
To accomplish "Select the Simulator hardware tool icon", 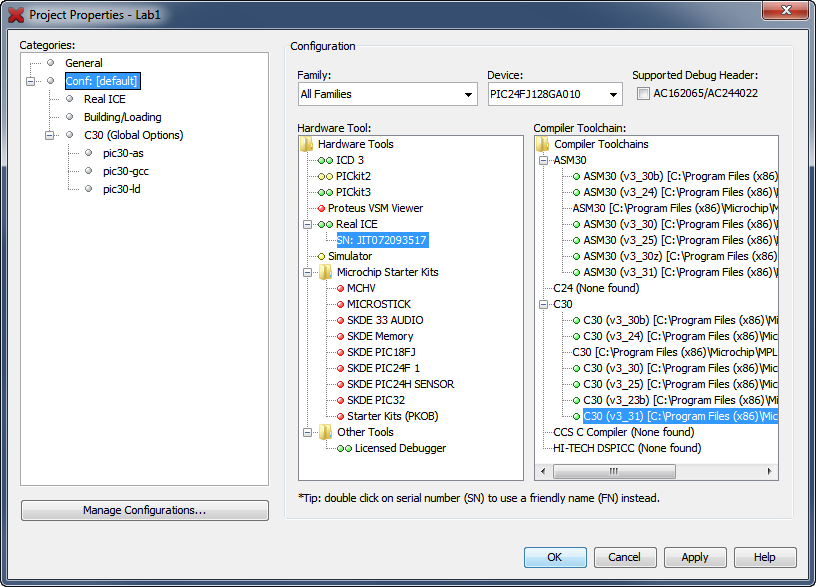I will tap(324, 255).
